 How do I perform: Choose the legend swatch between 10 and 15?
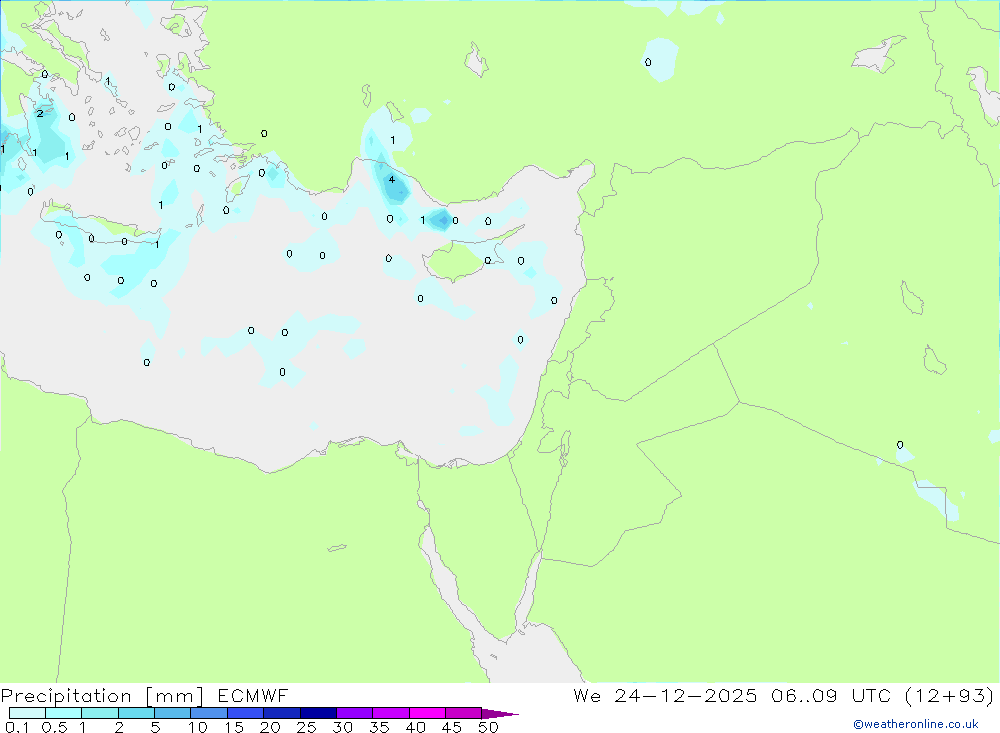[x=209, y=713]
